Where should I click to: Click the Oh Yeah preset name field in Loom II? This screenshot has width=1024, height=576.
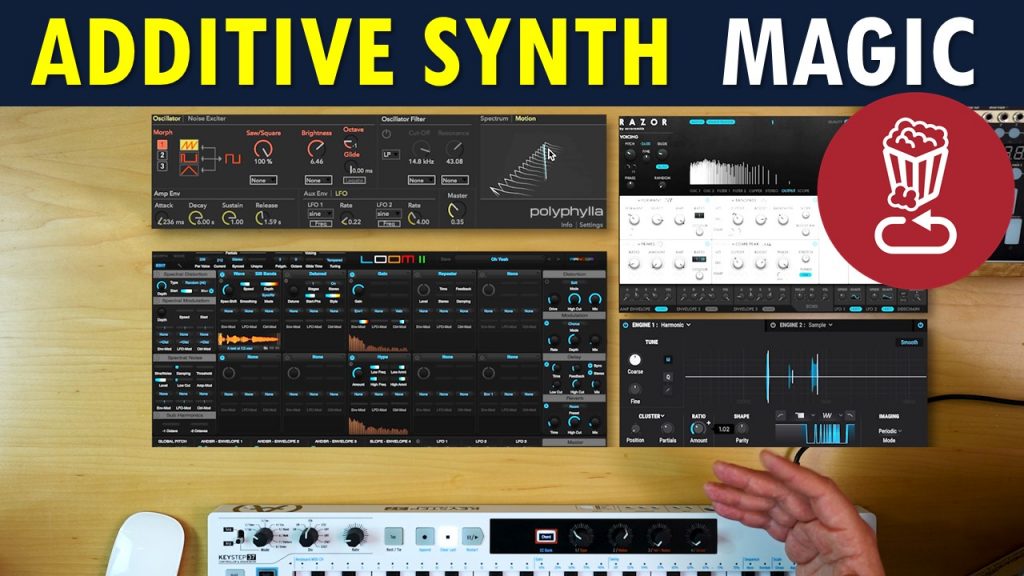(500, 258)
